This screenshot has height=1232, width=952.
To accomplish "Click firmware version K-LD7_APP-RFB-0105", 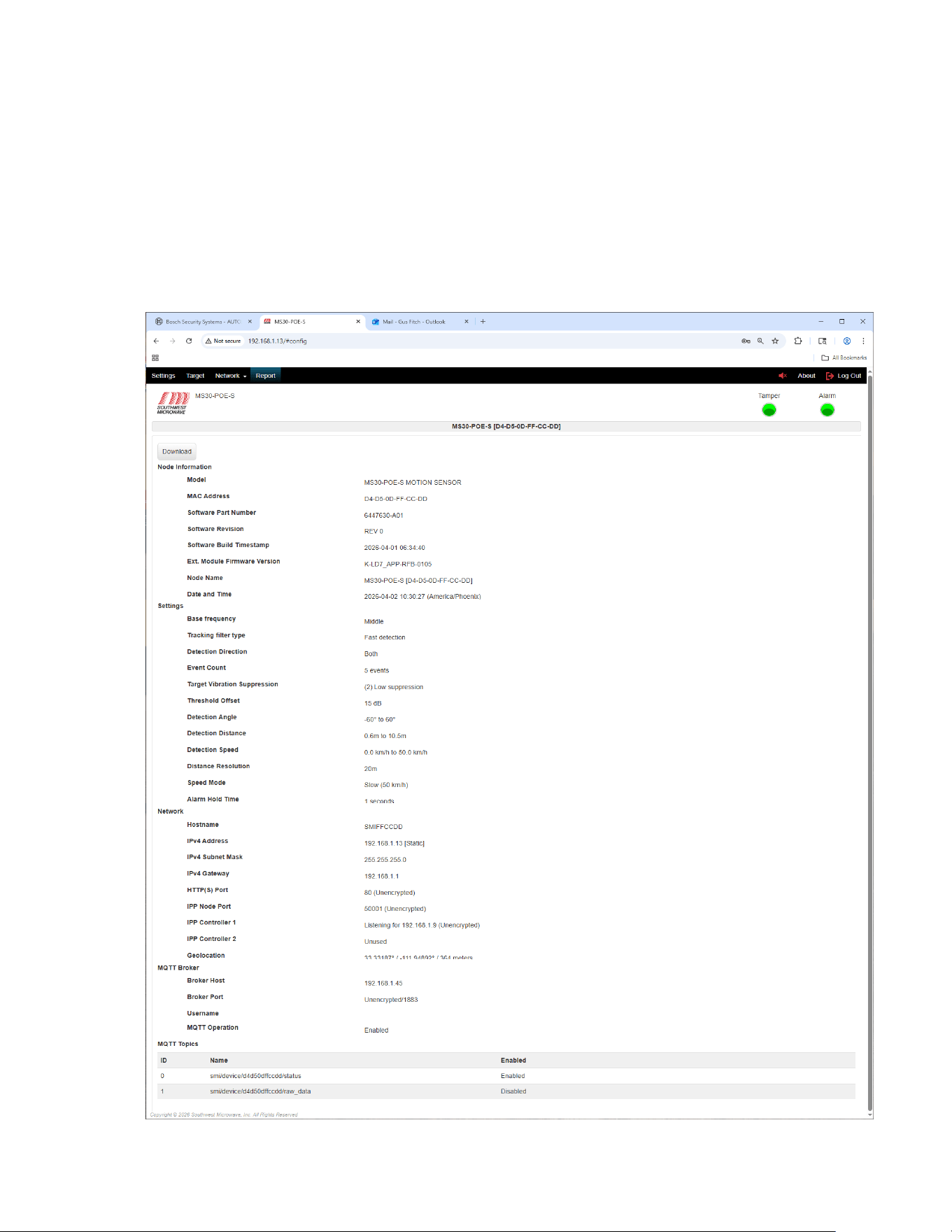I will [x=397, y=564].
